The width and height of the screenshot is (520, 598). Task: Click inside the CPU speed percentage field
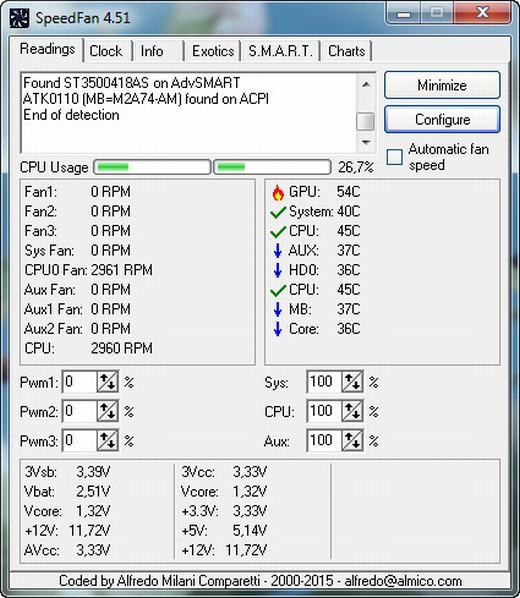point(324,411)
